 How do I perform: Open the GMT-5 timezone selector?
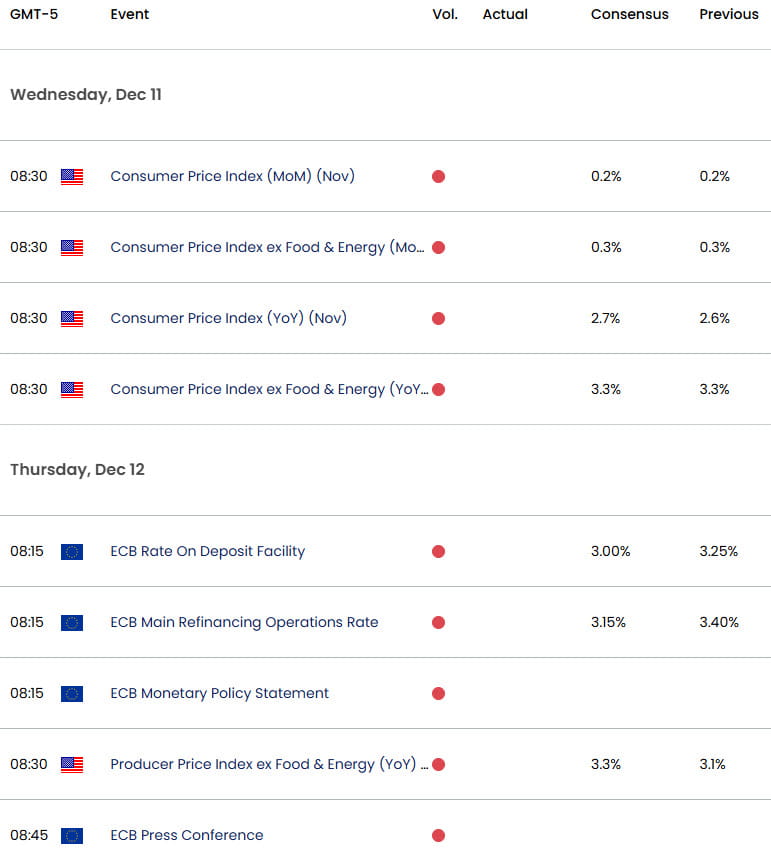coord(32,14)
